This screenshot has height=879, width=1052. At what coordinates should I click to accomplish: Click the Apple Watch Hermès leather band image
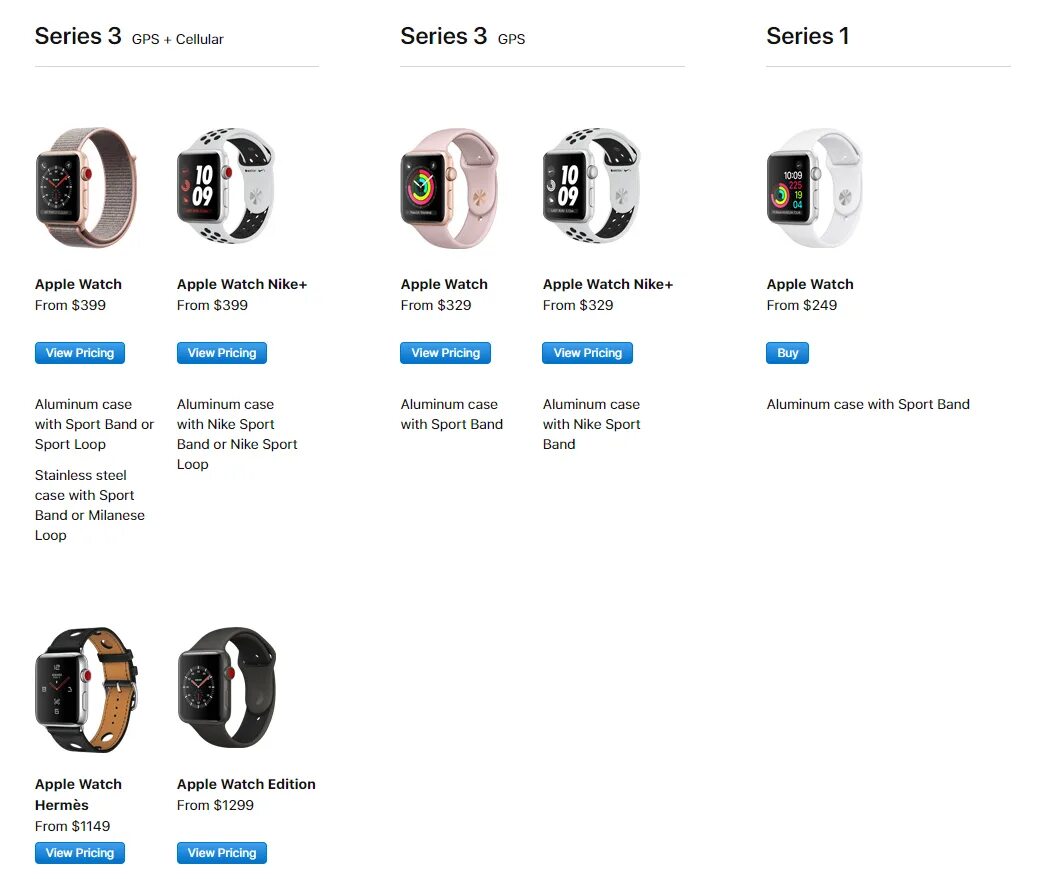86,690
